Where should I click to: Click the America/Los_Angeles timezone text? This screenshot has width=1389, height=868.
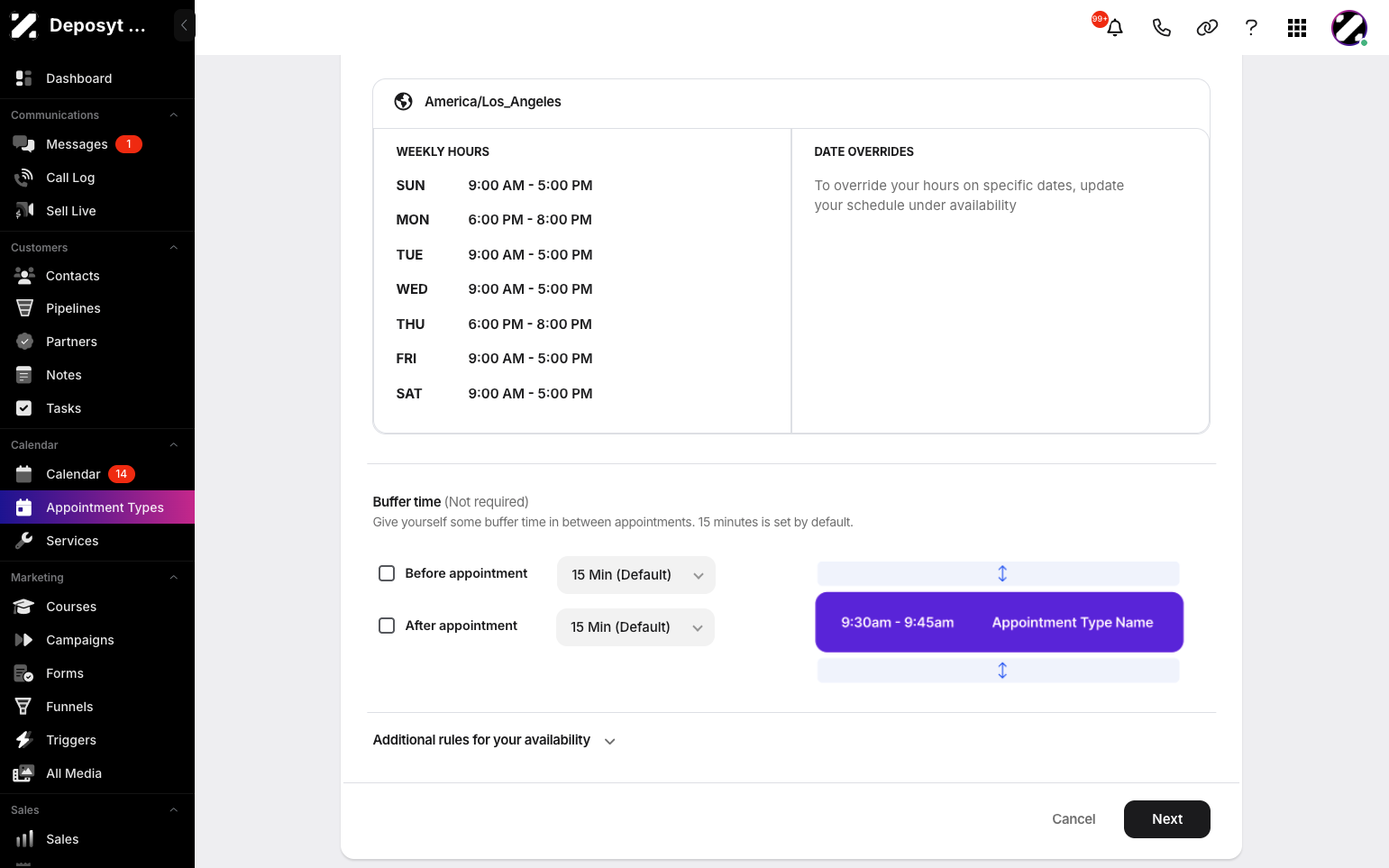pos(493,102)
